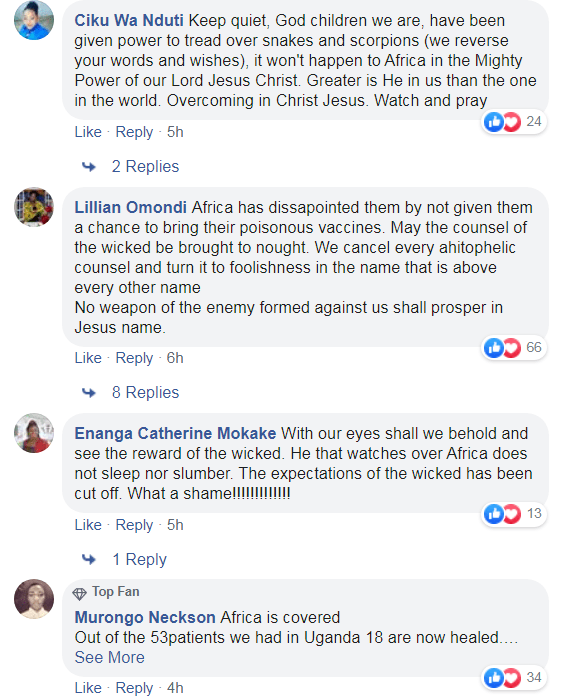Viewport: 571px width, 700px height.
Task: Click the reply arrow icon beside 8 Replies
Action: pyautogui.click(x=89, y=393)
